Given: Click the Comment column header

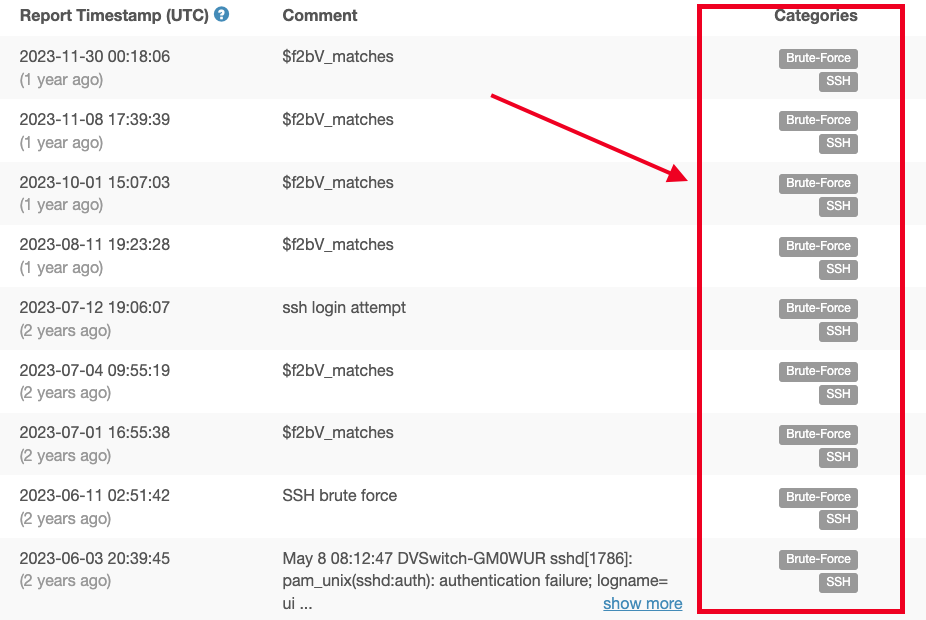Looking at the screenshot, I should [319, 15].
